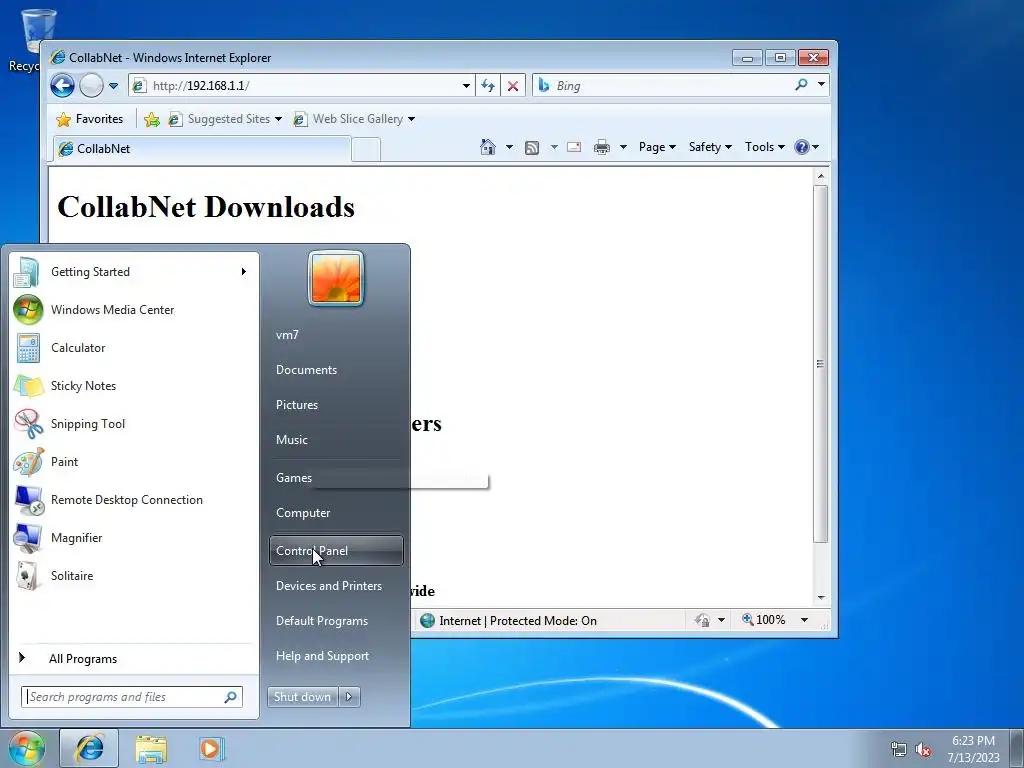Screen dimensions: 1024x768
Task: Click the user account picture
Action: 336,278
